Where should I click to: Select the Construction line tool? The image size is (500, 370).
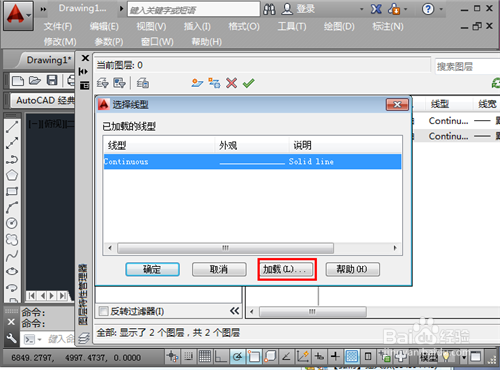[12, 143]
